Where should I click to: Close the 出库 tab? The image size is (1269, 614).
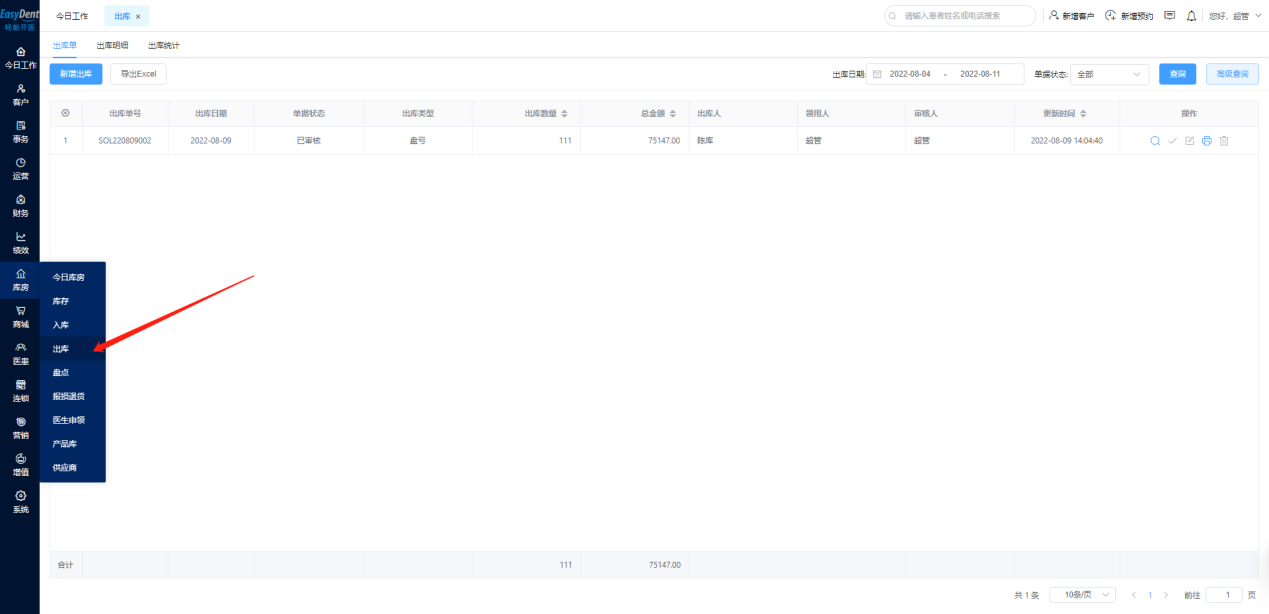coord(138,17)
